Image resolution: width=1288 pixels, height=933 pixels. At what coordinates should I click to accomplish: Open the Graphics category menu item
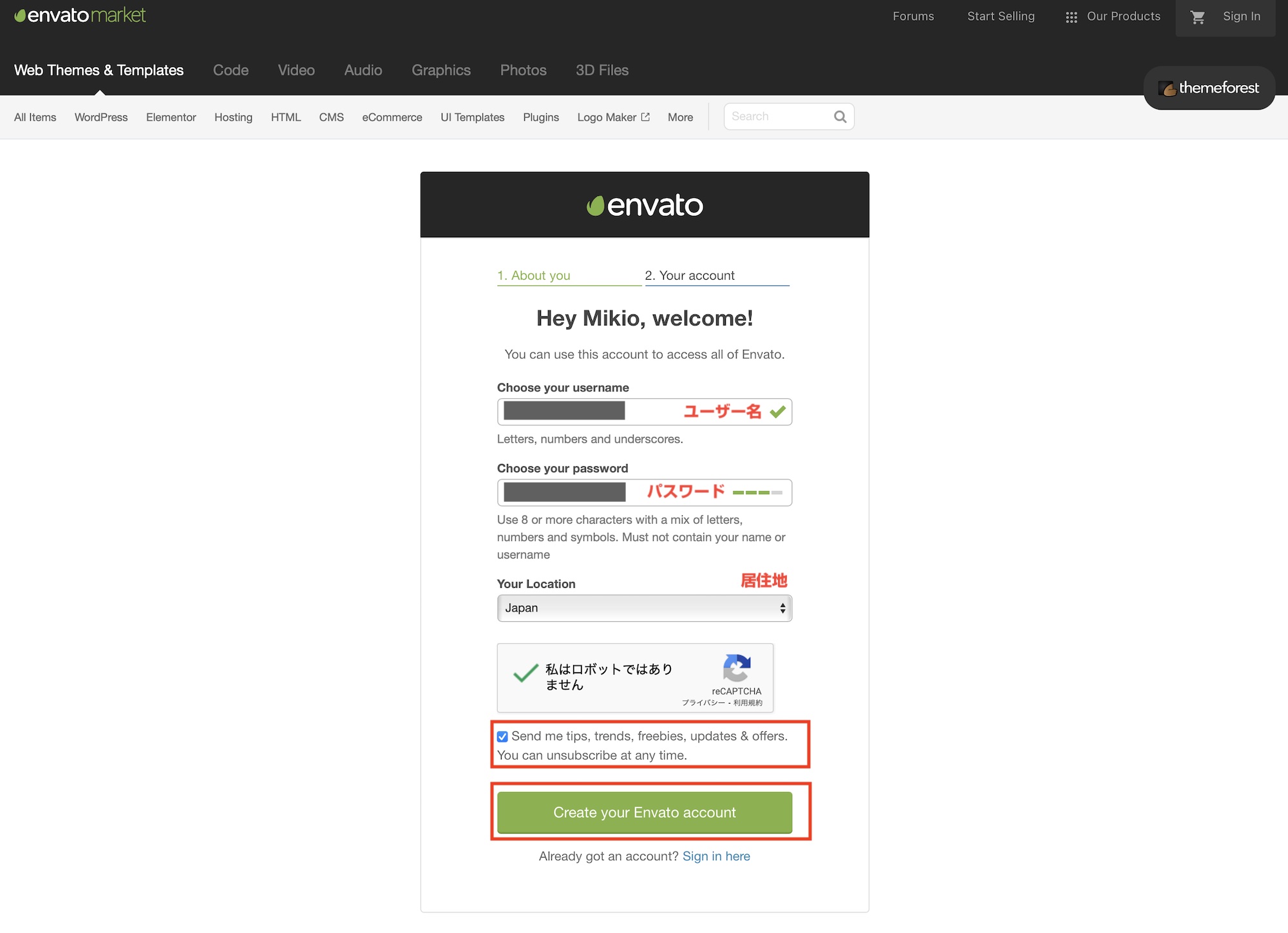441,70
